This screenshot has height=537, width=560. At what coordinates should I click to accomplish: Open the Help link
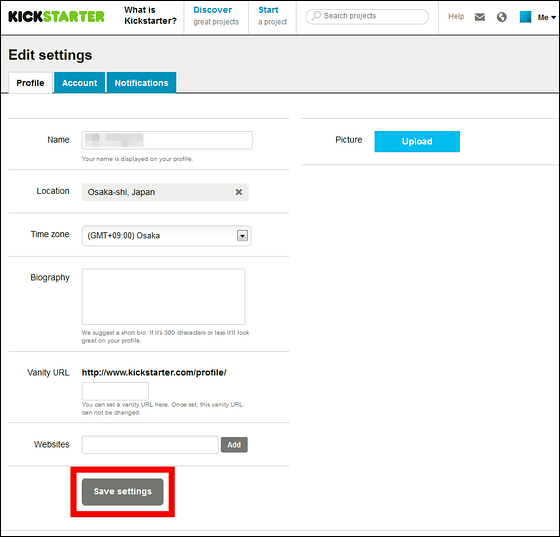tap(456, 16)
